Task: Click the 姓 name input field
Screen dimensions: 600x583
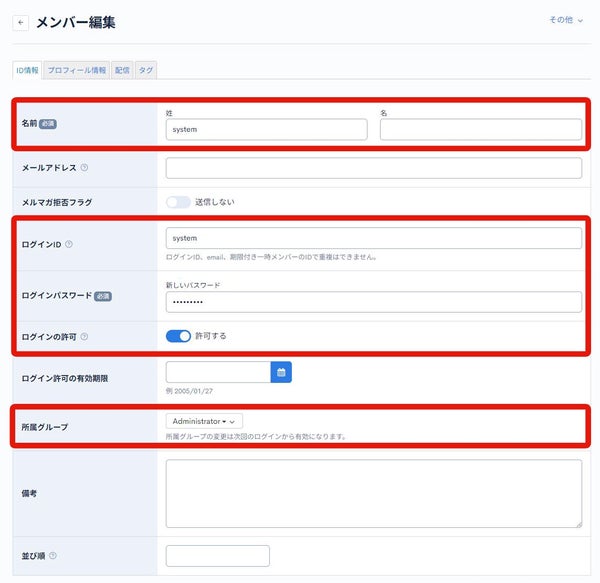Action: click(267, 129)
